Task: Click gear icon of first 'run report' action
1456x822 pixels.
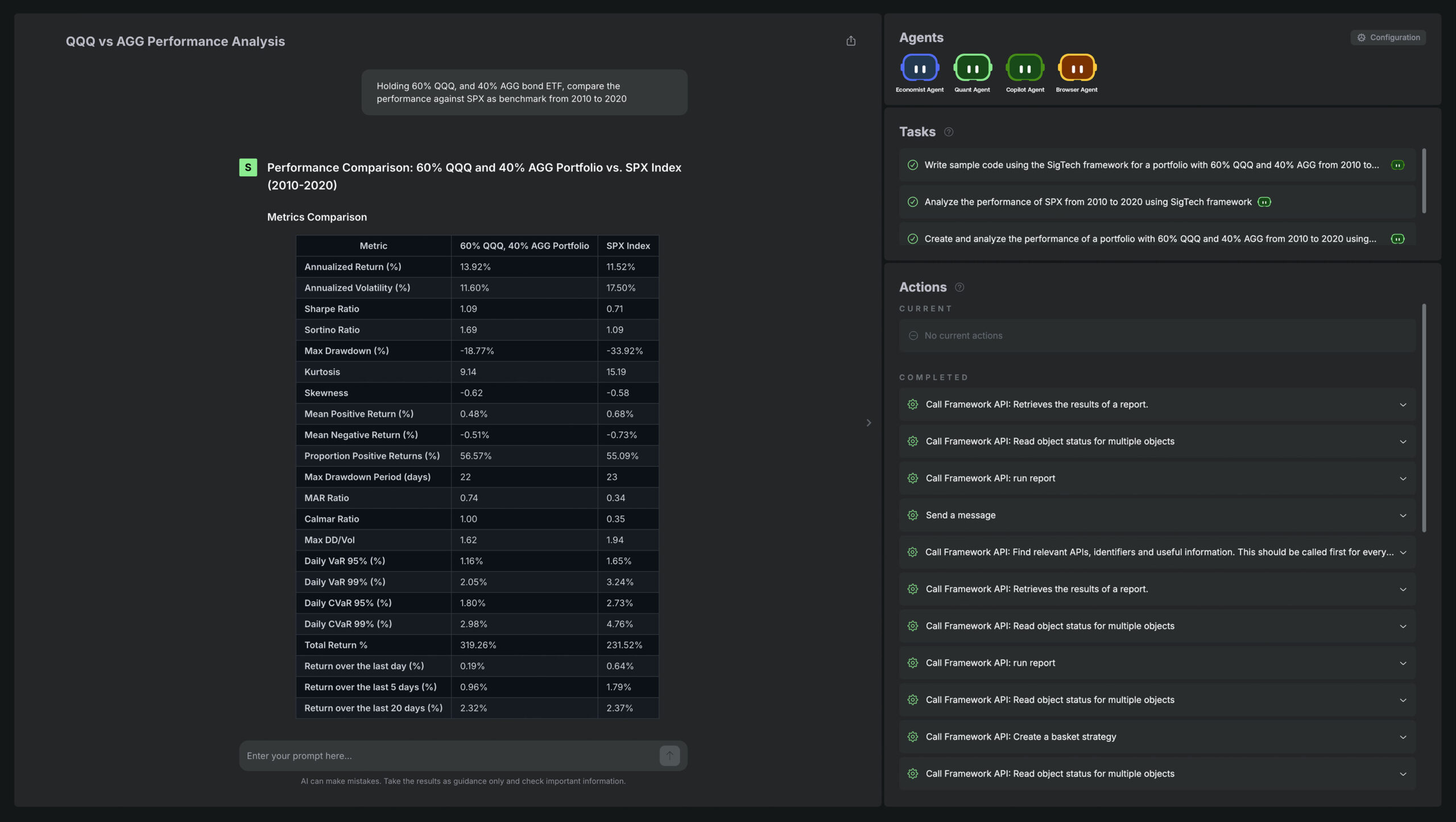Action: point(912,479)
